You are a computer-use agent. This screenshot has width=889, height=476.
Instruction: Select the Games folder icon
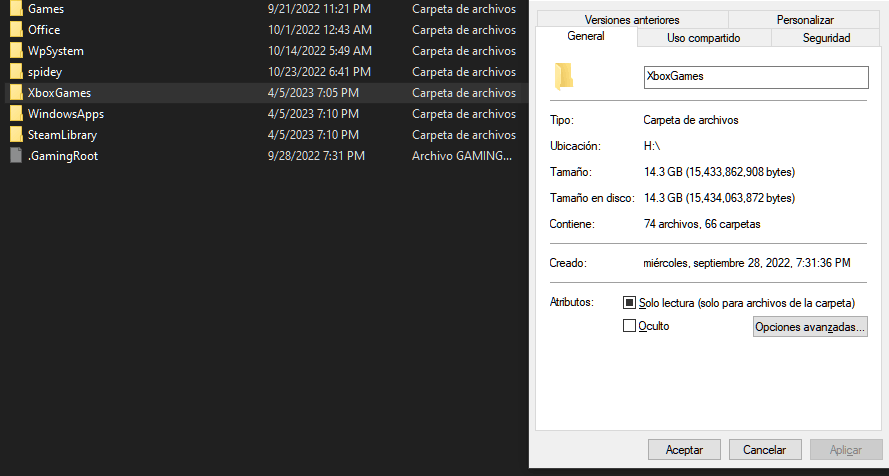[x=16, y=8]
